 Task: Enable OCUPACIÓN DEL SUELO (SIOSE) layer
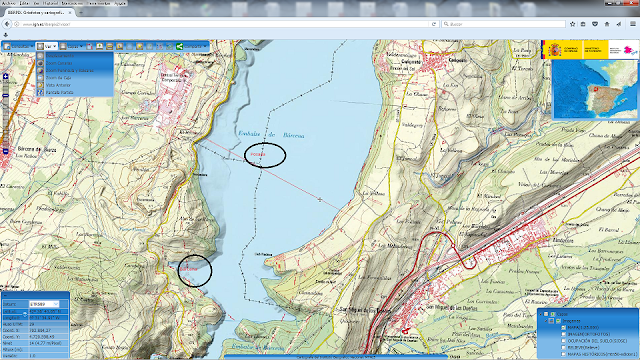coord(563,341)
